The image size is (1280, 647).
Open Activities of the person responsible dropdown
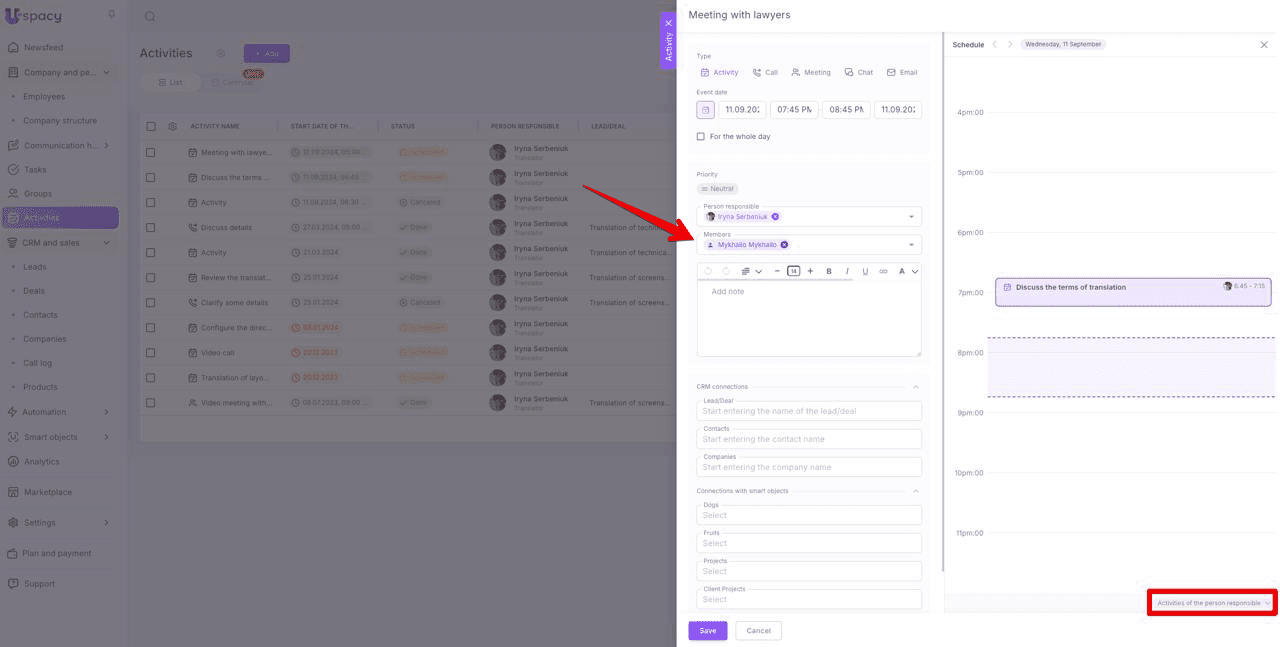tap(1213, 603)
